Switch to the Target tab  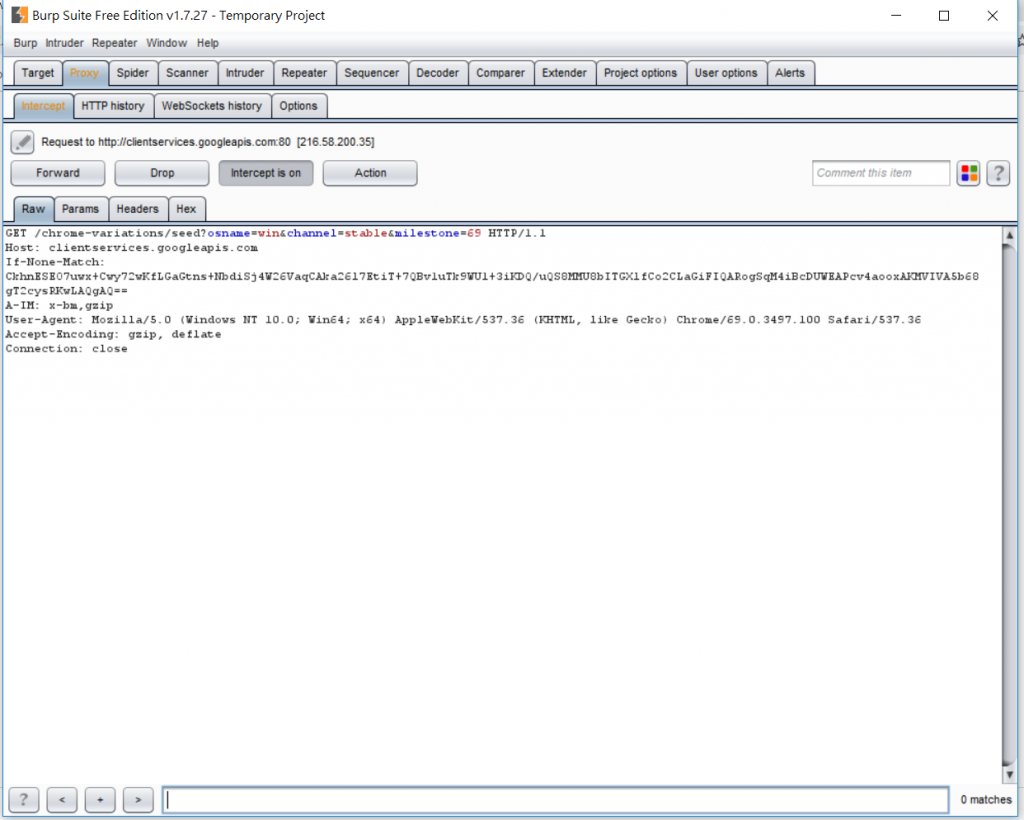38,73
